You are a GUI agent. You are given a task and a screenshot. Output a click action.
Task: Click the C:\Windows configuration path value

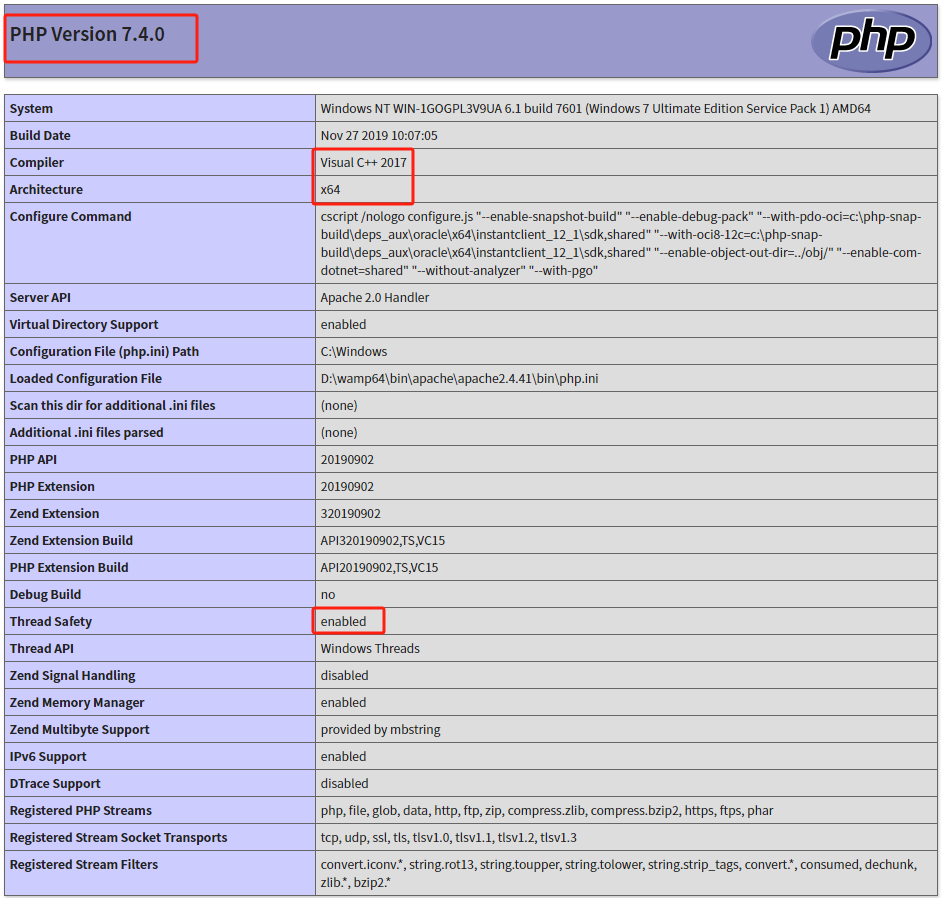353,352
